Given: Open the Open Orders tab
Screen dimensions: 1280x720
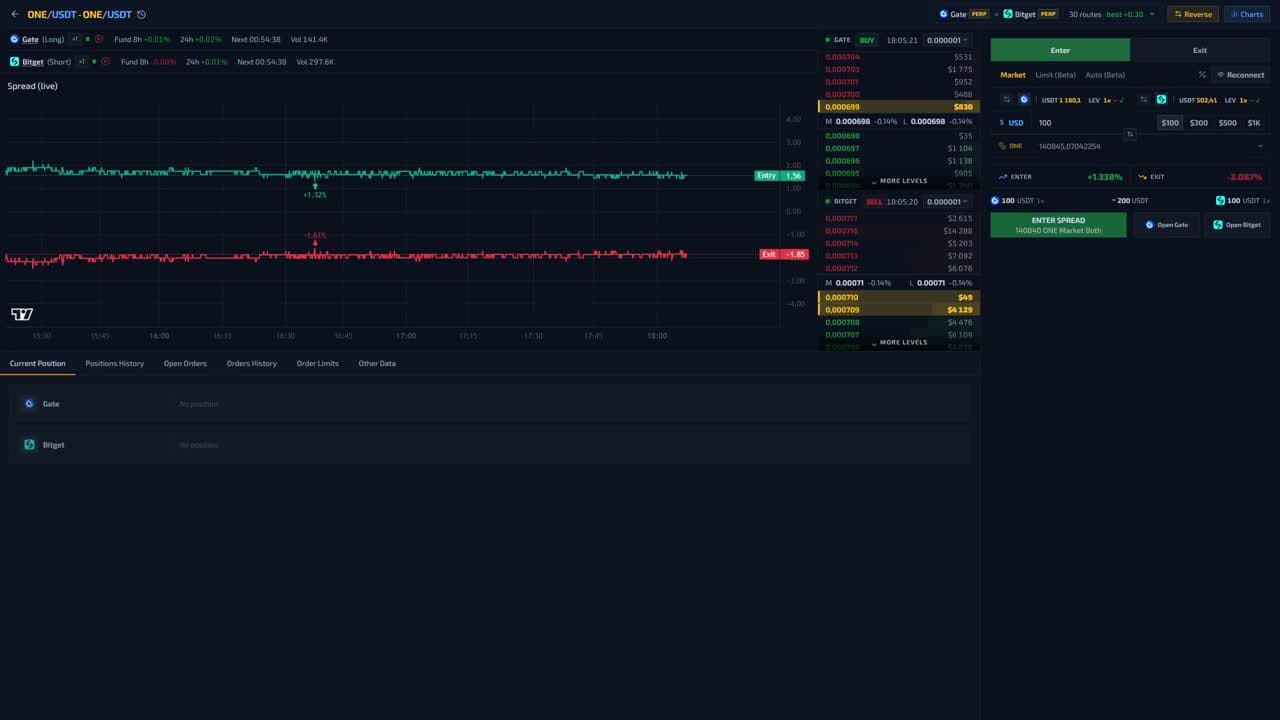Looking at the screenshot, I should (185, 363).
